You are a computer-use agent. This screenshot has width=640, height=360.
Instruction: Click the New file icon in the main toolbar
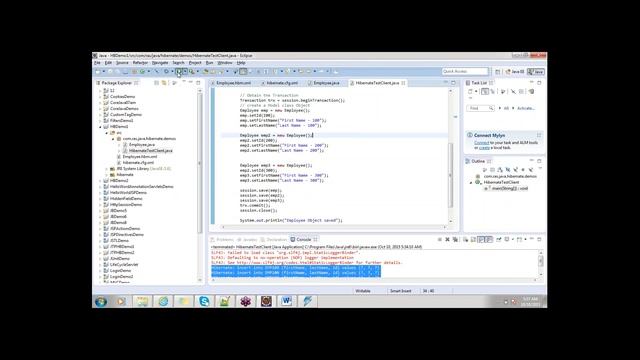point(98,72)
